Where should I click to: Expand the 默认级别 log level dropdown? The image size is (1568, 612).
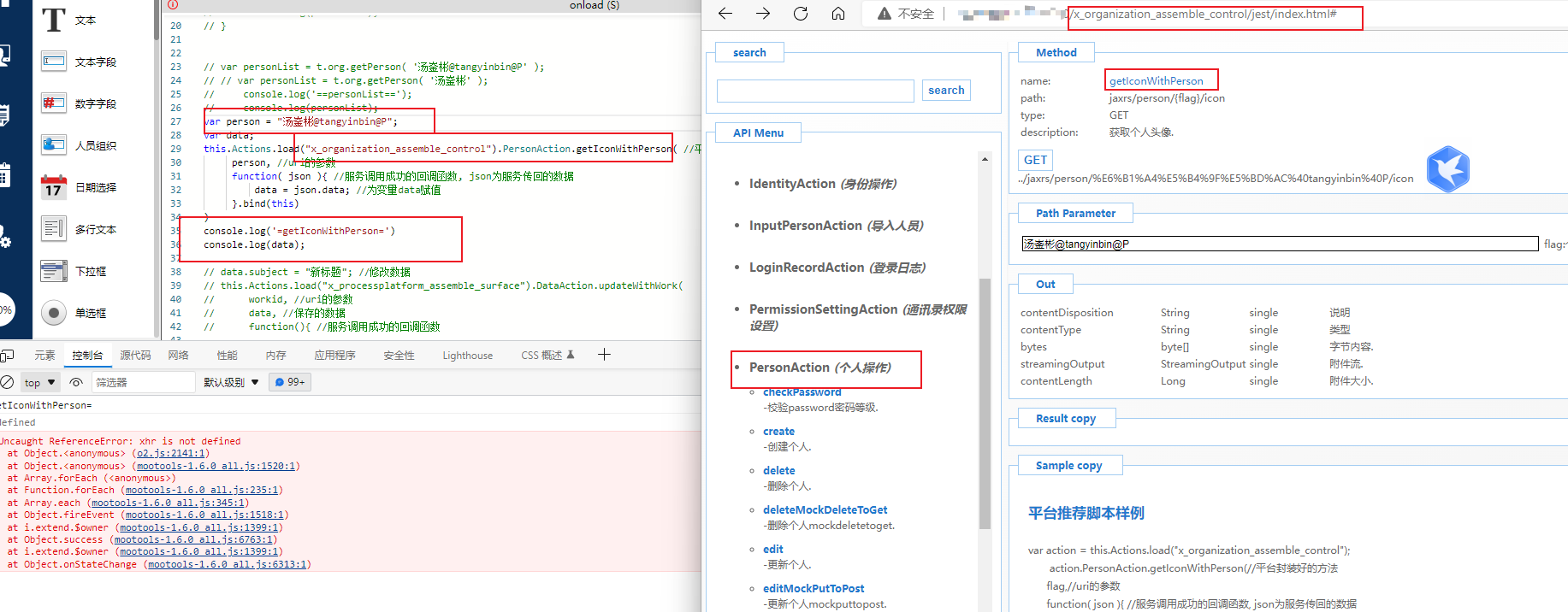click(231, 382)
